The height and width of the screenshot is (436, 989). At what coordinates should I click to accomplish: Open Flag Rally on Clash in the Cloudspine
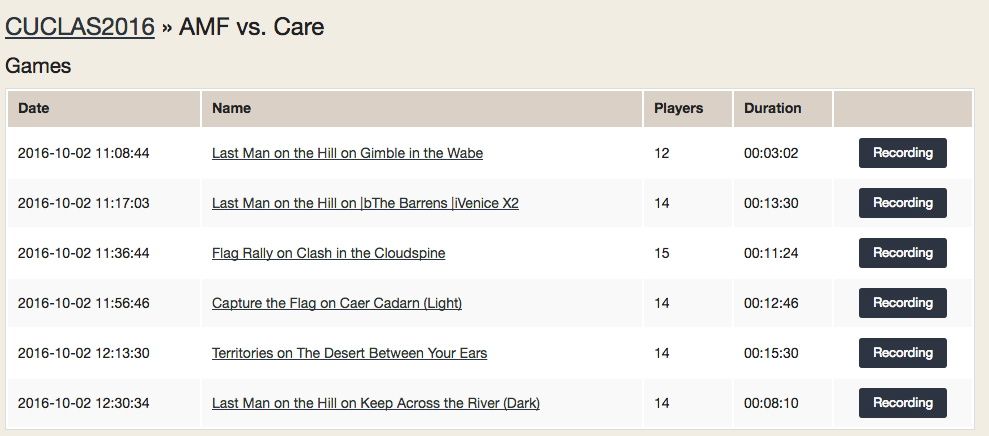328,253
